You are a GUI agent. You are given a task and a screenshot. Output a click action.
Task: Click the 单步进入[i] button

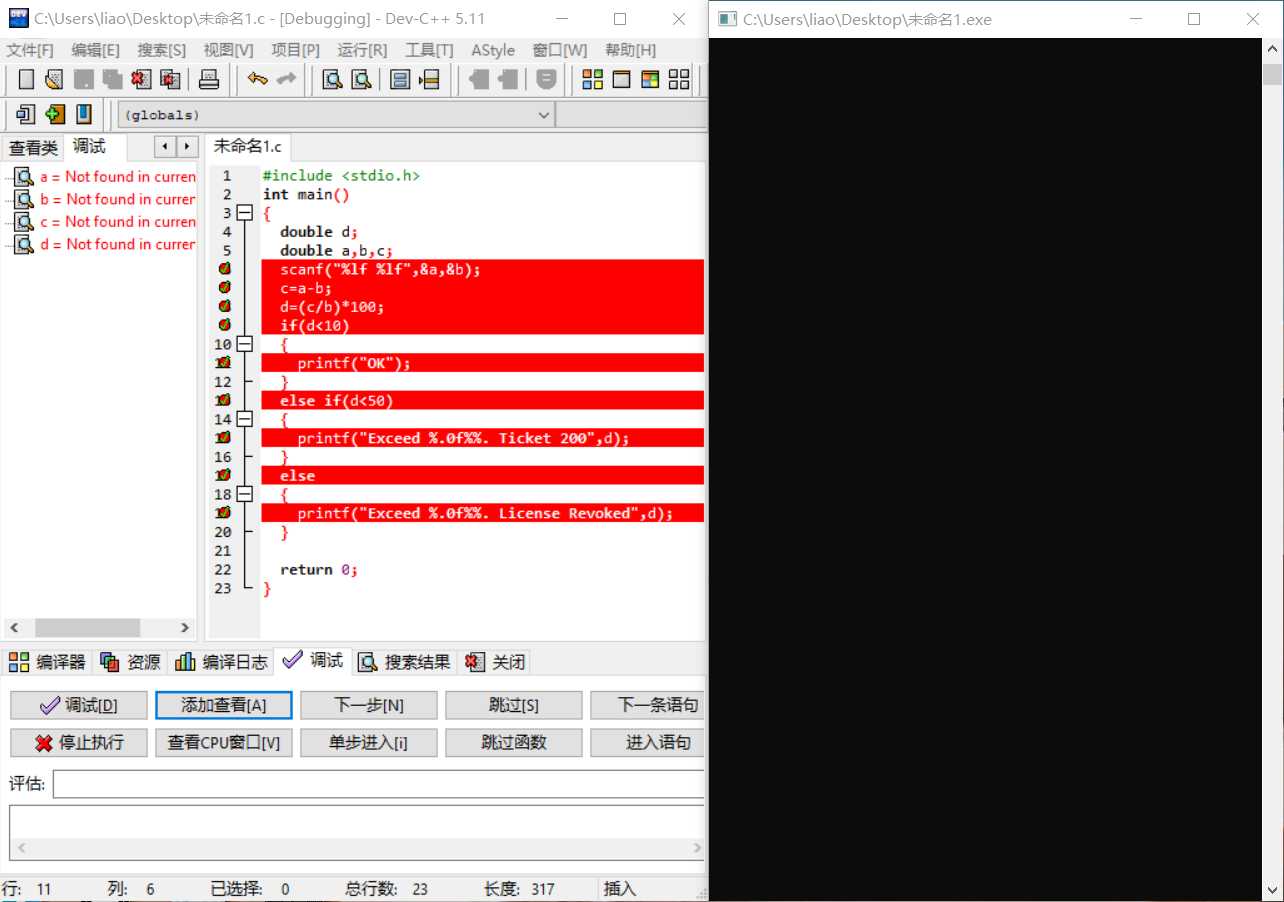tap(369, 742)
